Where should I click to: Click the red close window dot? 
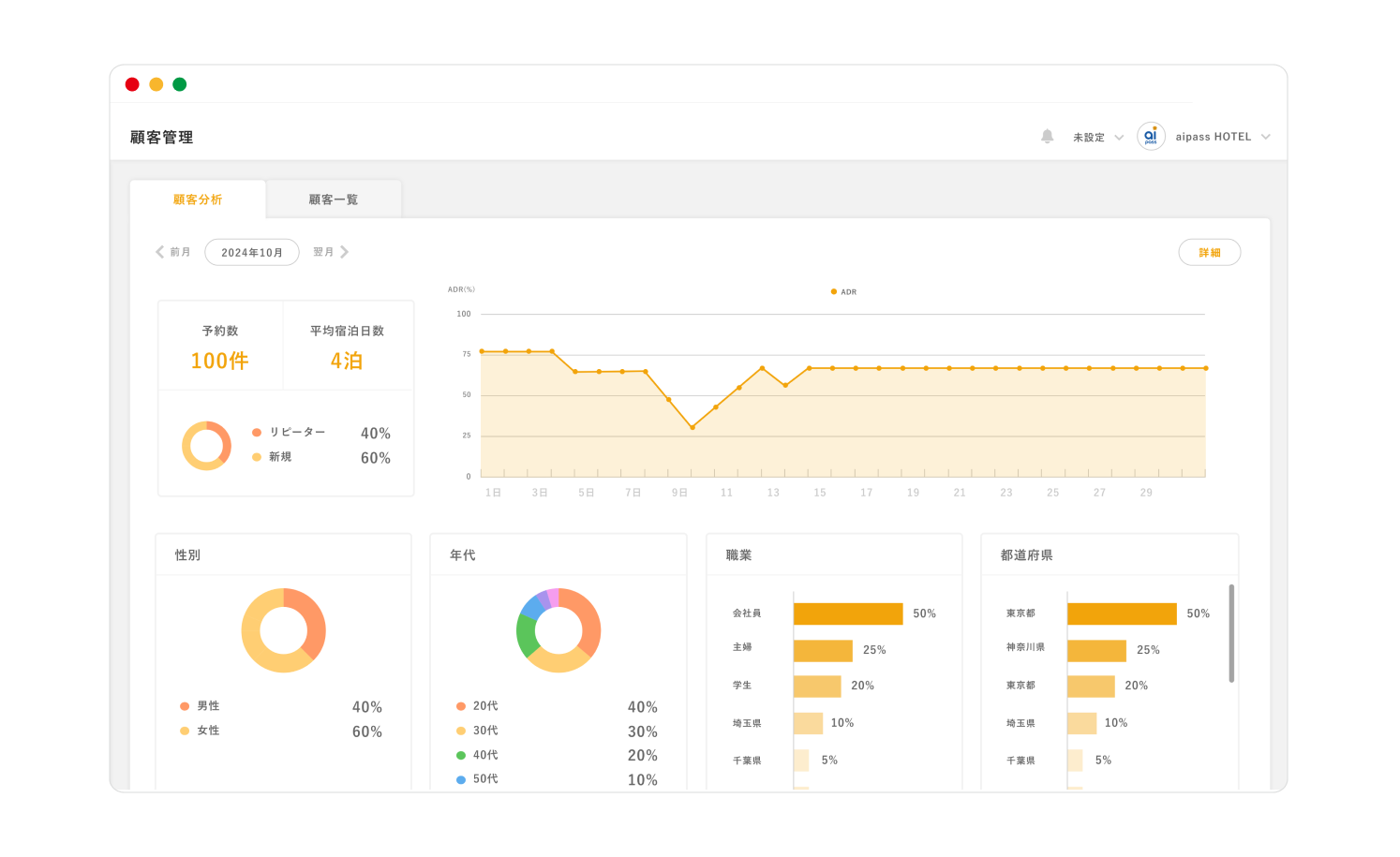click(x=132, y=84)
